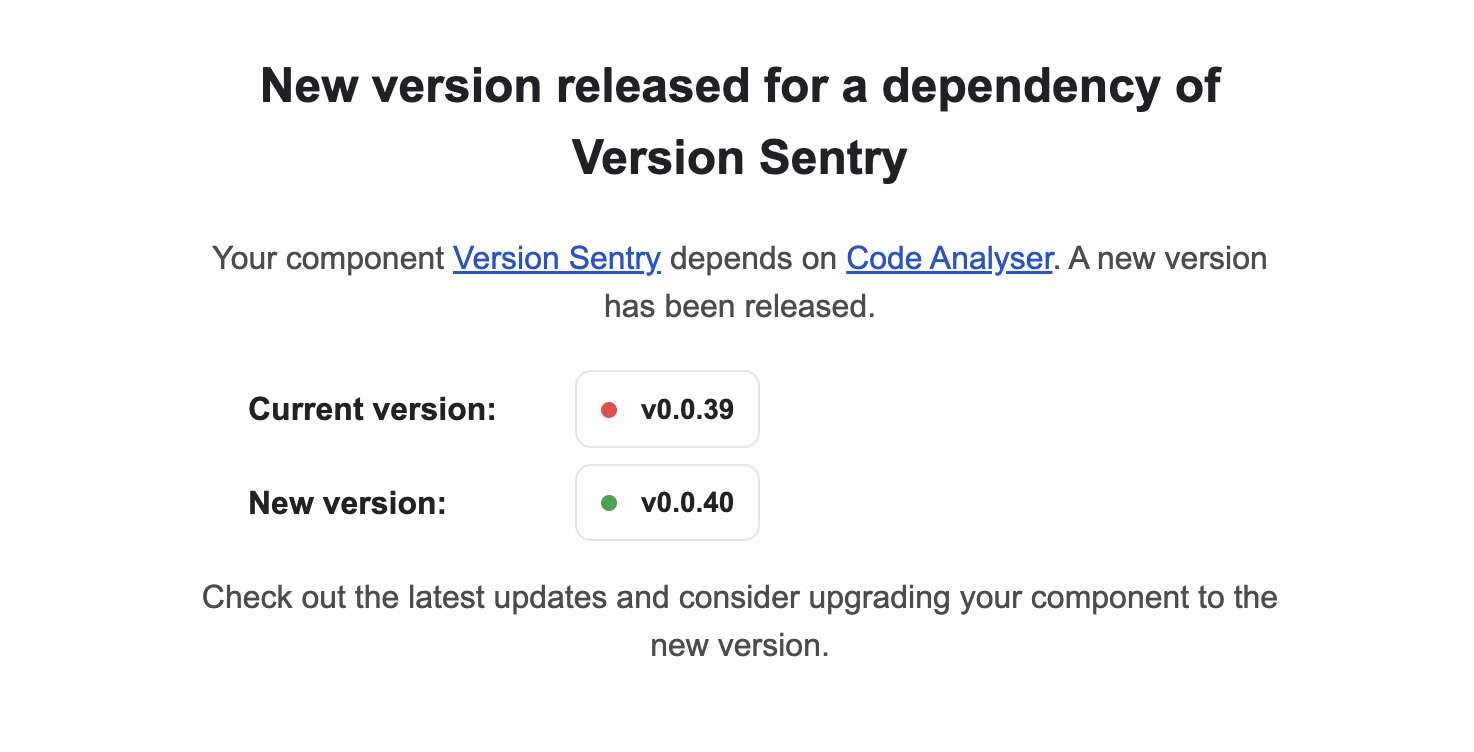Click the closing "new version." line
This screenshot has height=752, width=1474.
(740, 645)
